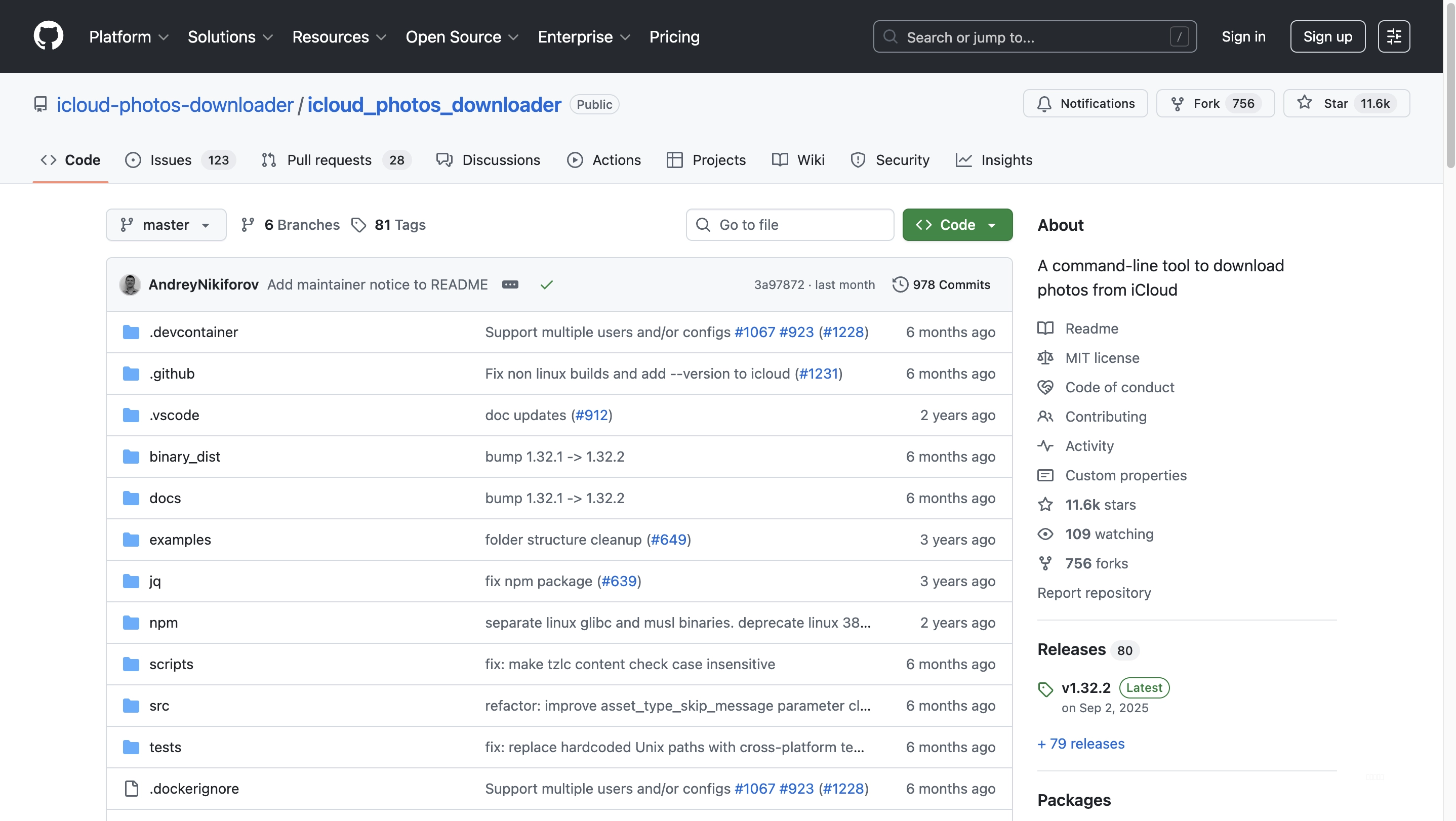Open the + 79 releases link

(x=1080, y=744)
